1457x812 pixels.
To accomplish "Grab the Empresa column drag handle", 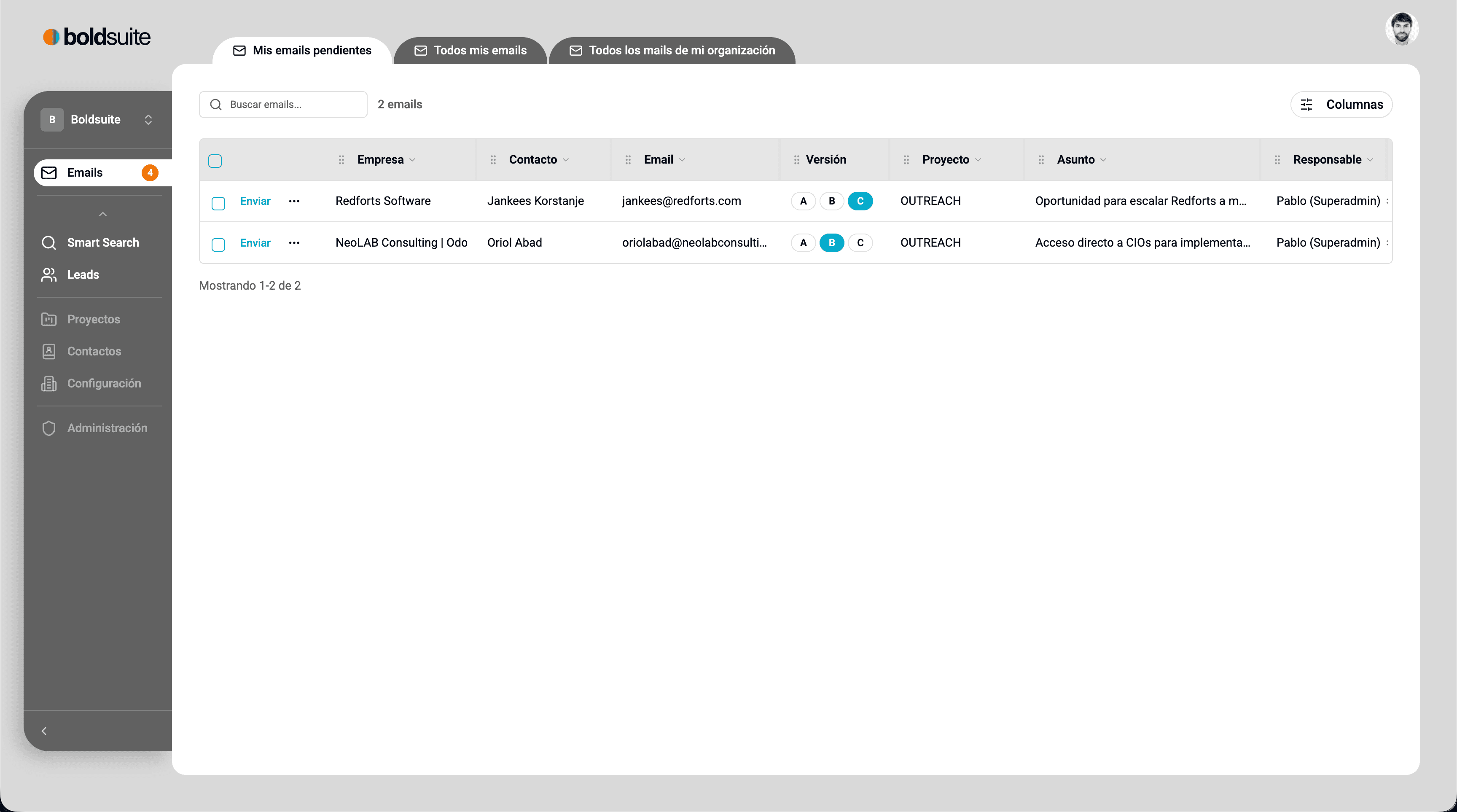I will pos(341,160).
